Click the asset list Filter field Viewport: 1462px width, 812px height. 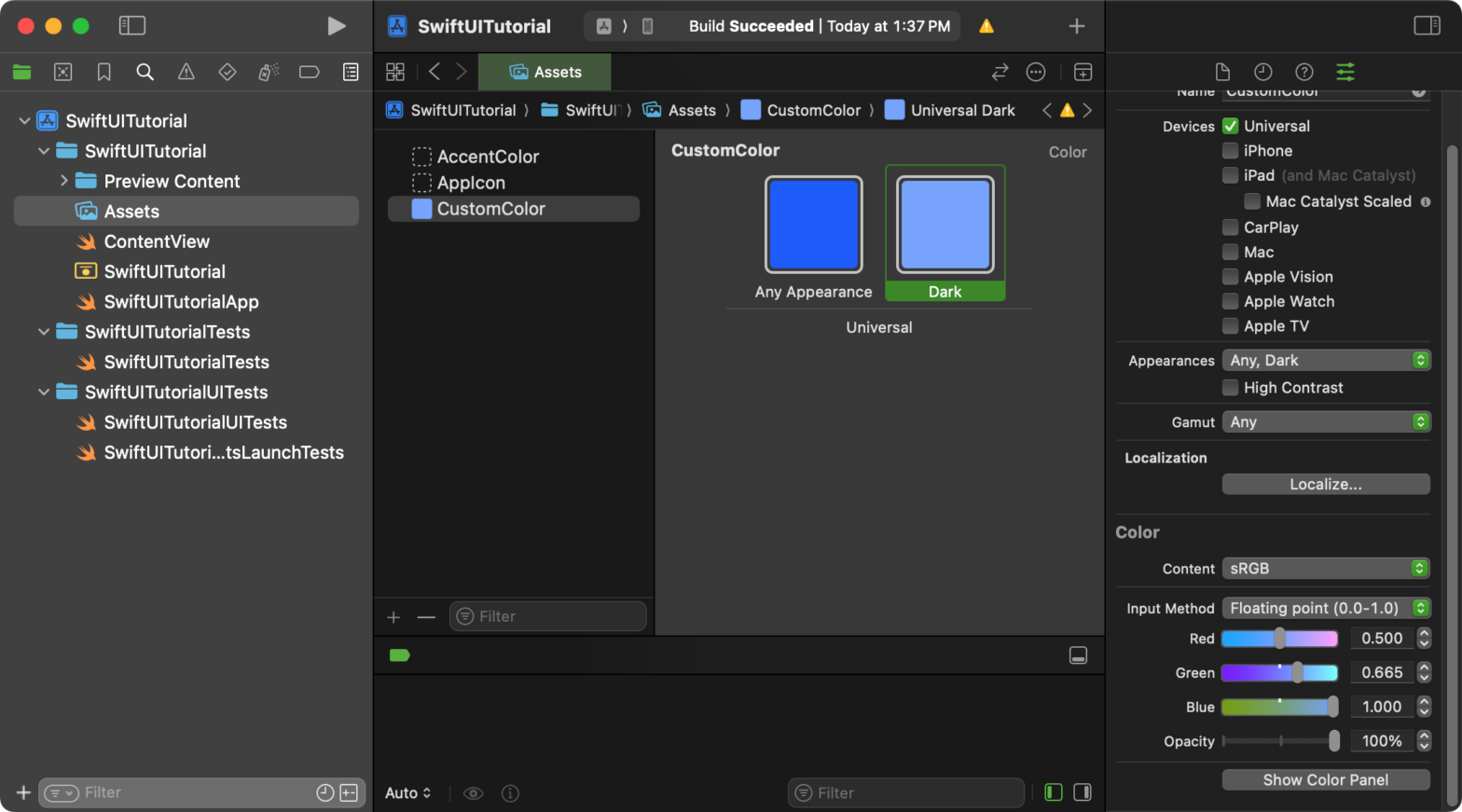548,616
